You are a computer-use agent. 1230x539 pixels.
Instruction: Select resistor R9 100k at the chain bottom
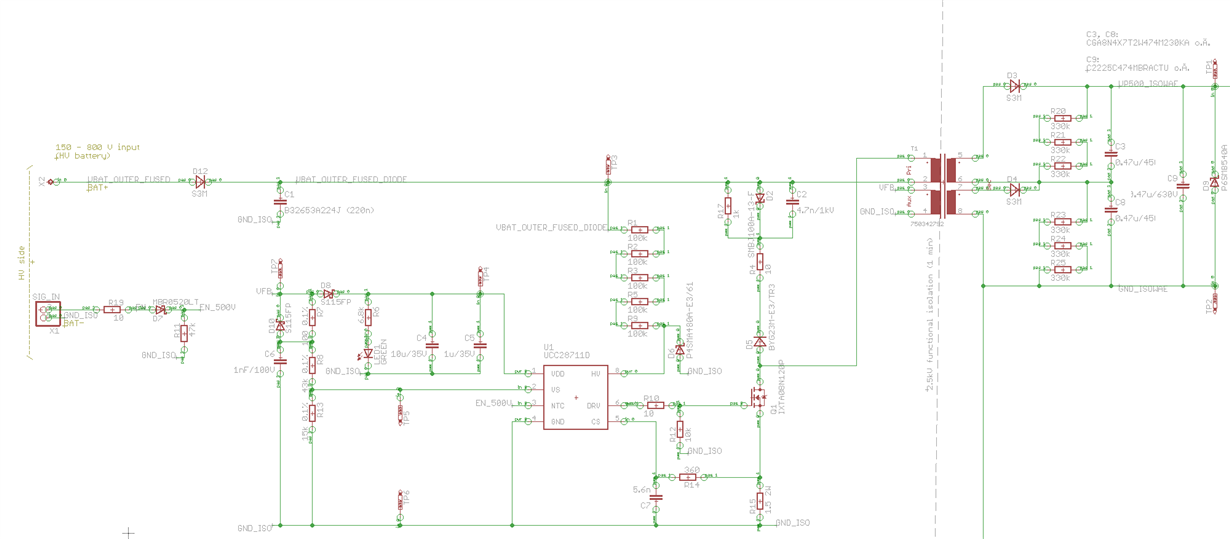point(640,325)
